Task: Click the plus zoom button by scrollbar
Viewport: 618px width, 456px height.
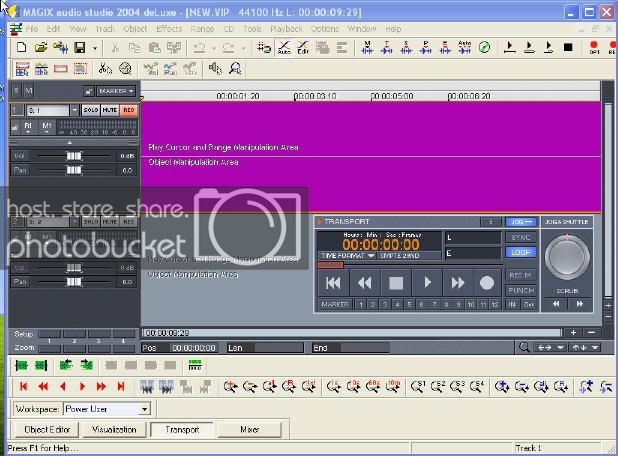Action: click(573, 333)
